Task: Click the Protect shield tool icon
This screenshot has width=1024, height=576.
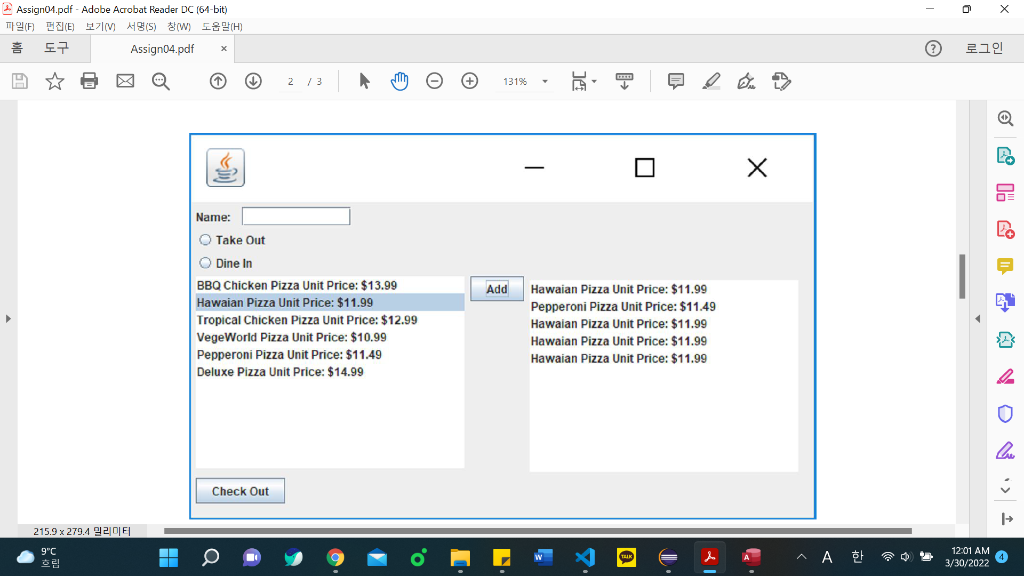Action: point(1005,414)
